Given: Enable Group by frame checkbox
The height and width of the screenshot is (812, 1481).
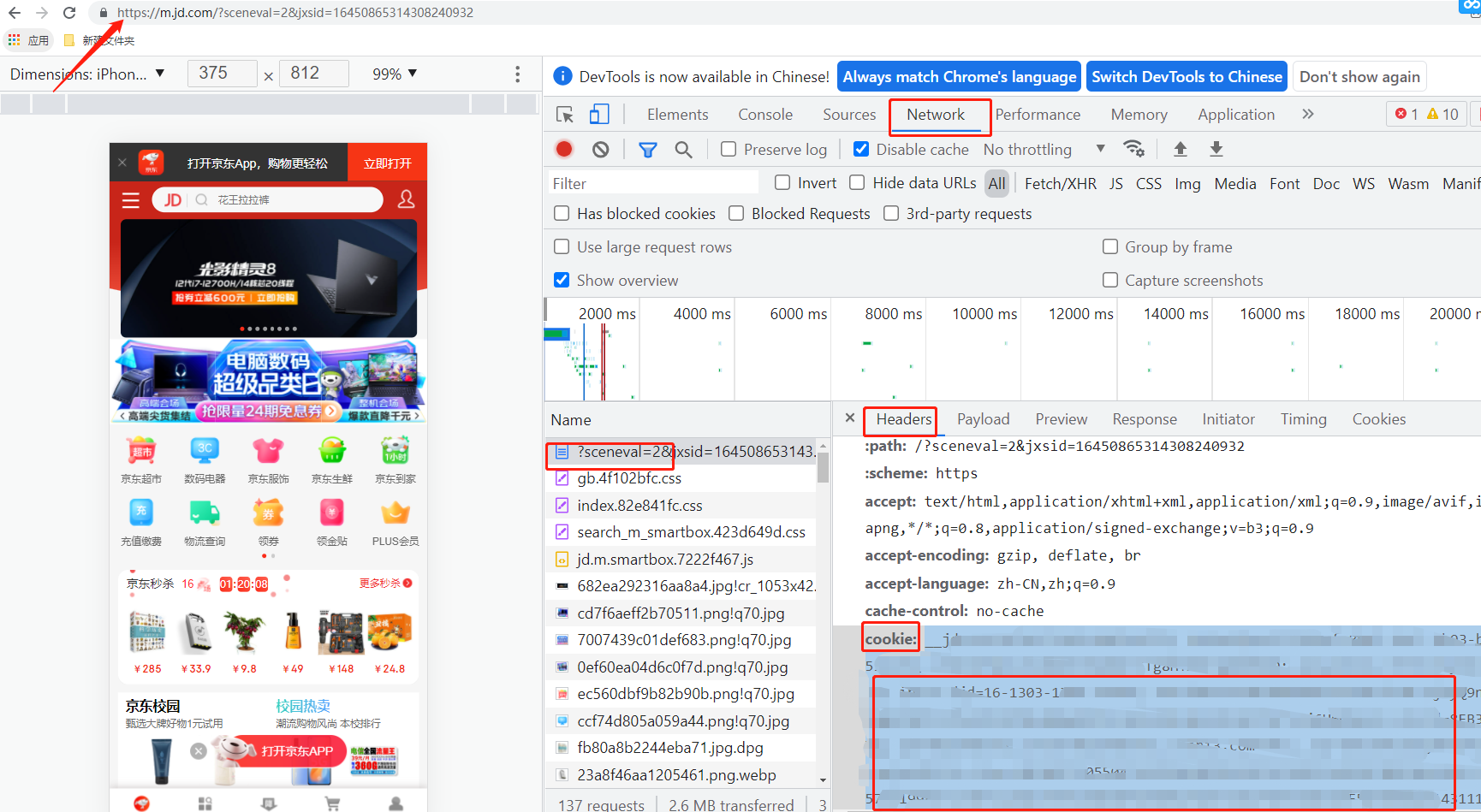Looking at the screenshot, I should [1110, 246].
